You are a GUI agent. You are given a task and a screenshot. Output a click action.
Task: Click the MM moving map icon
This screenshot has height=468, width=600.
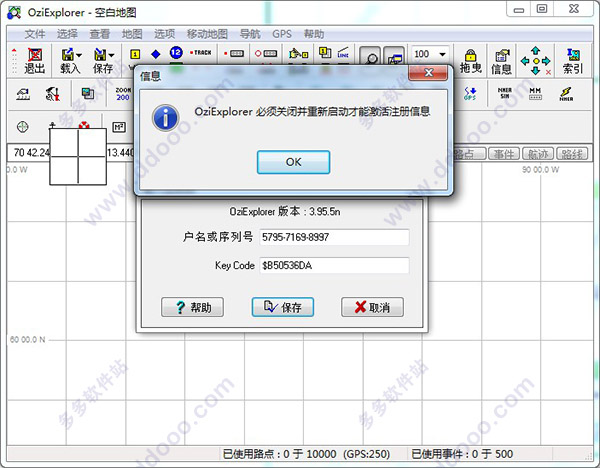(x=535, y=93)
